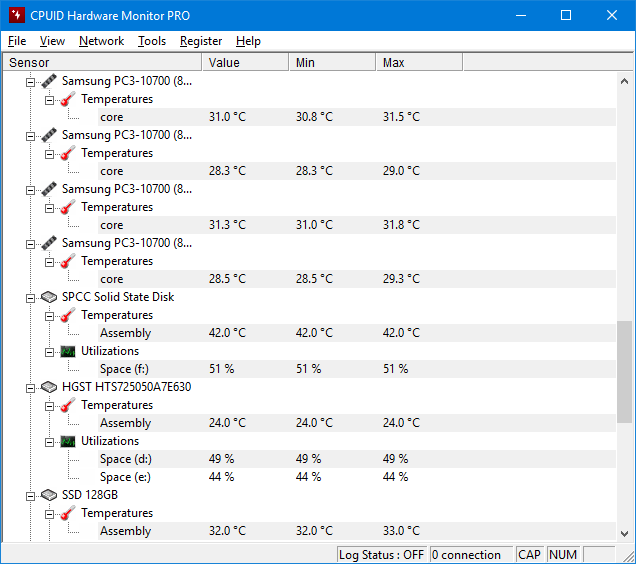Maximize the Hardware Monitor window
Image resolution: width=636 pixels, height=564 pixels.
click(x=566, y=15)
